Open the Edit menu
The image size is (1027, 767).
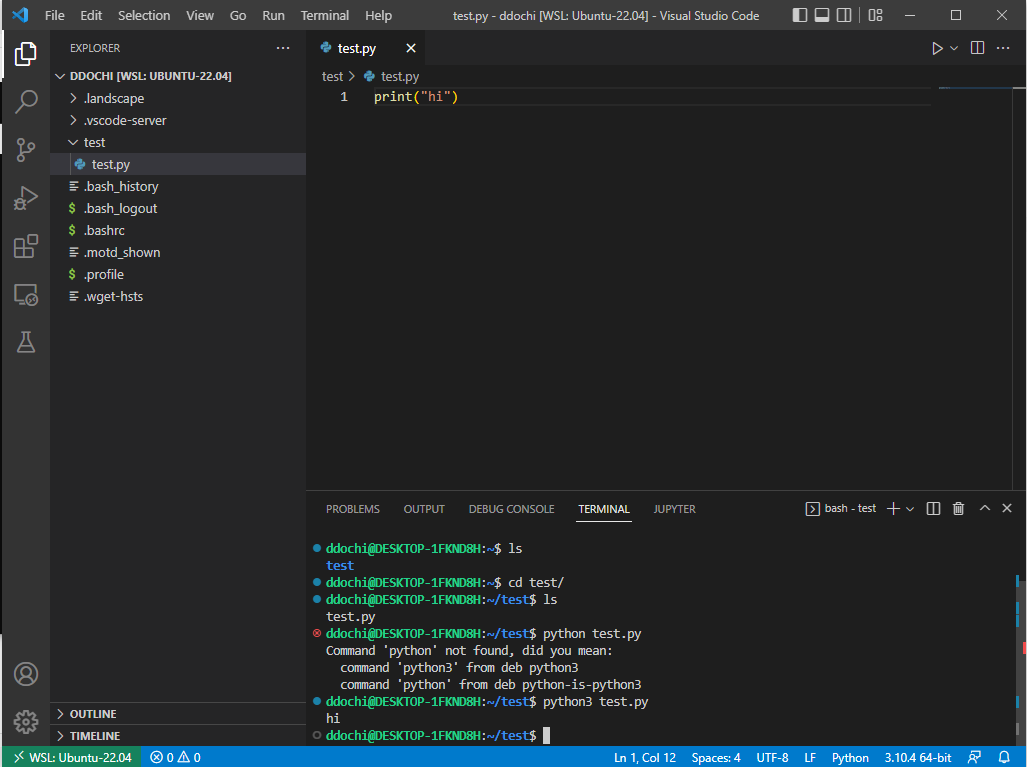(x=91, y=15)
